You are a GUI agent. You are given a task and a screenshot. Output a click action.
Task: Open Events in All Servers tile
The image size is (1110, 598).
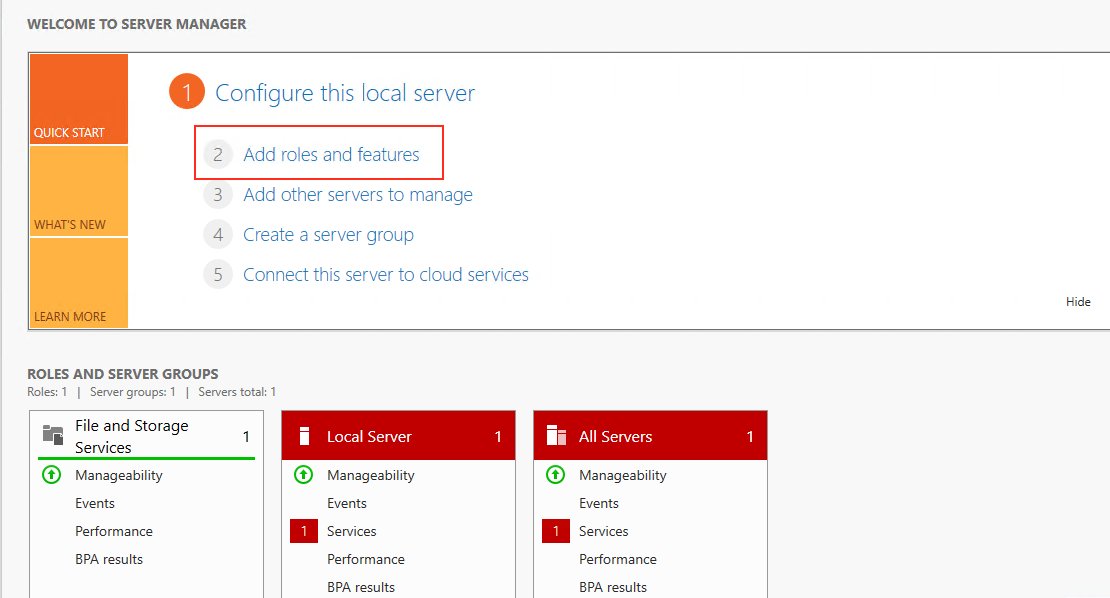(x=599, y=503)
